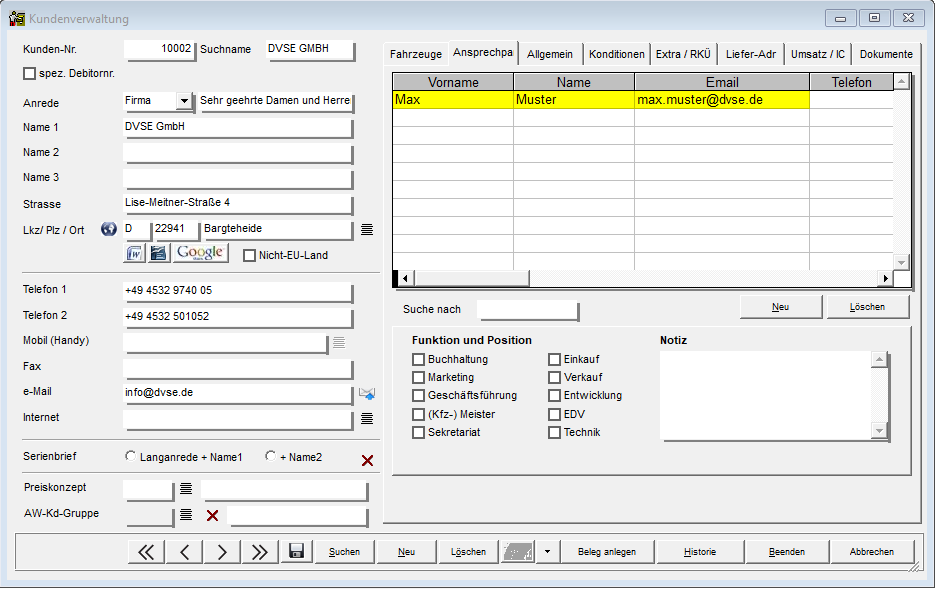Switch to the Fahrzeuge tab
This screenshot has height=589, width=935.
point(416,54)
